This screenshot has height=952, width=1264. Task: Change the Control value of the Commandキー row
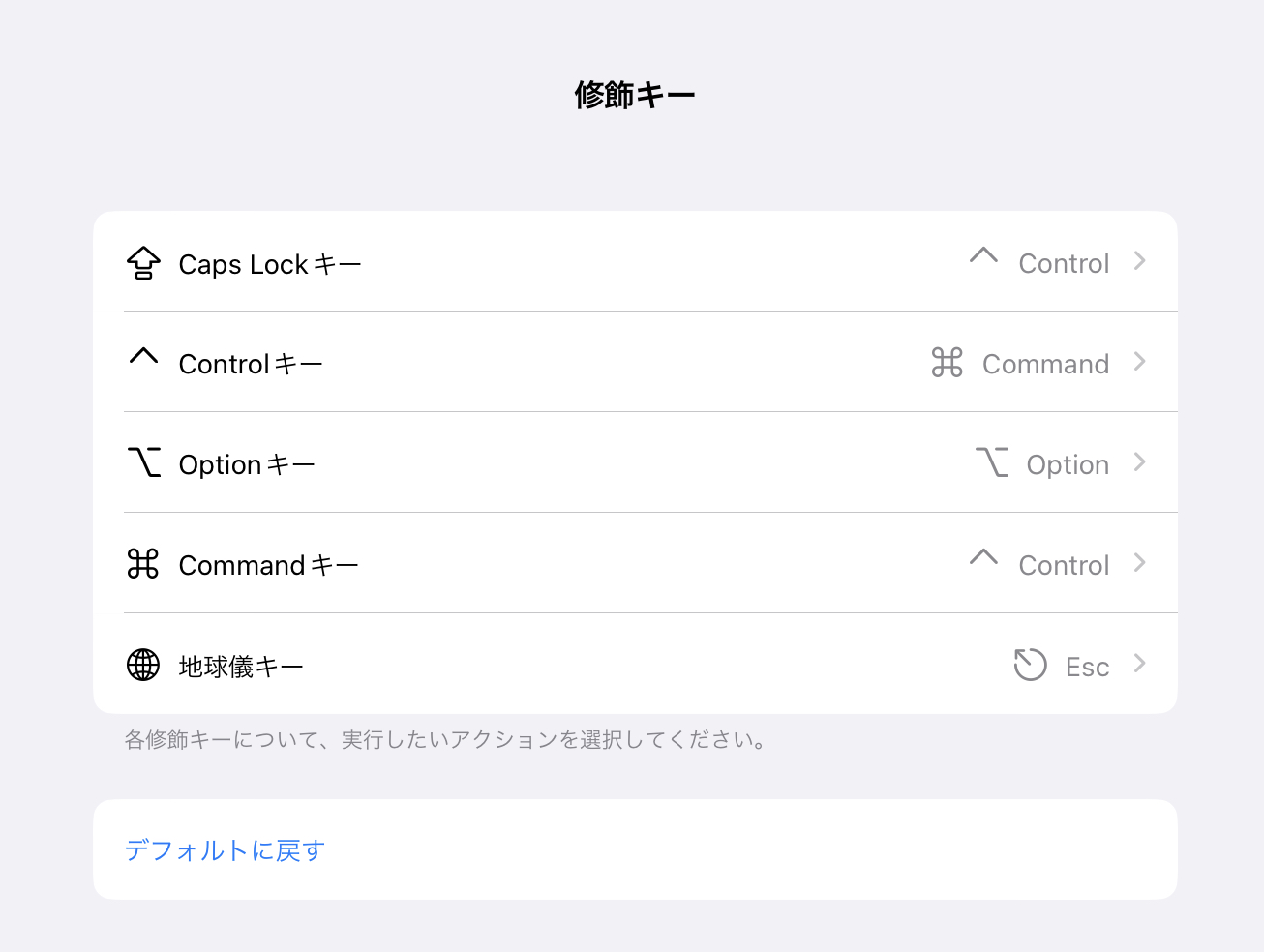(x=1064, y=565)
